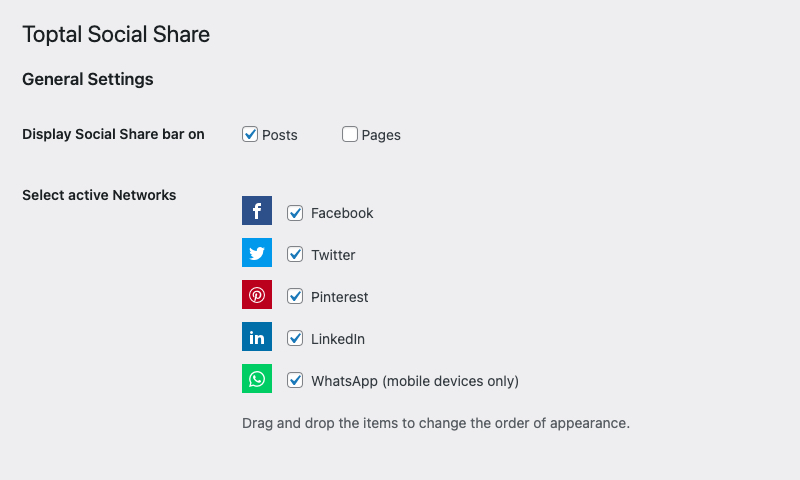Viewport: 800px width, 480px height.
Task: Click the Twitter bird icon
Action: point(257,253)
